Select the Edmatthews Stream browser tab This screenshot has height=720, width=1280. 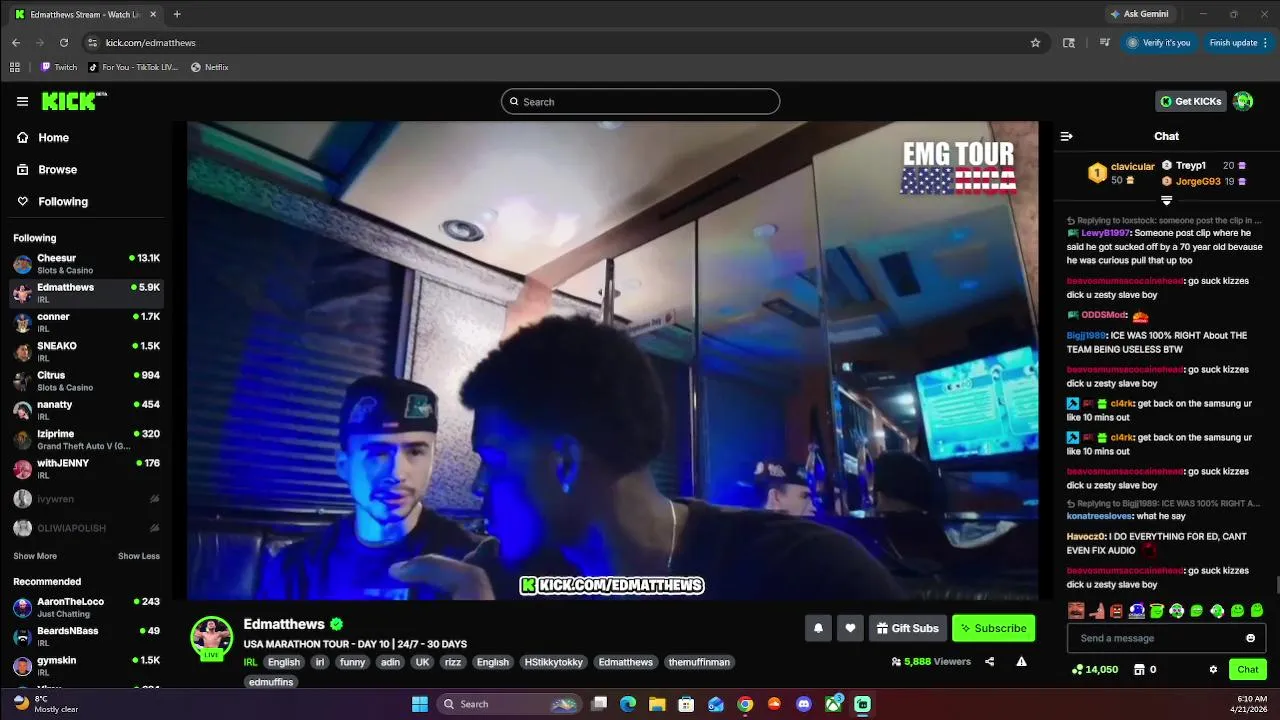pos(87,14)
